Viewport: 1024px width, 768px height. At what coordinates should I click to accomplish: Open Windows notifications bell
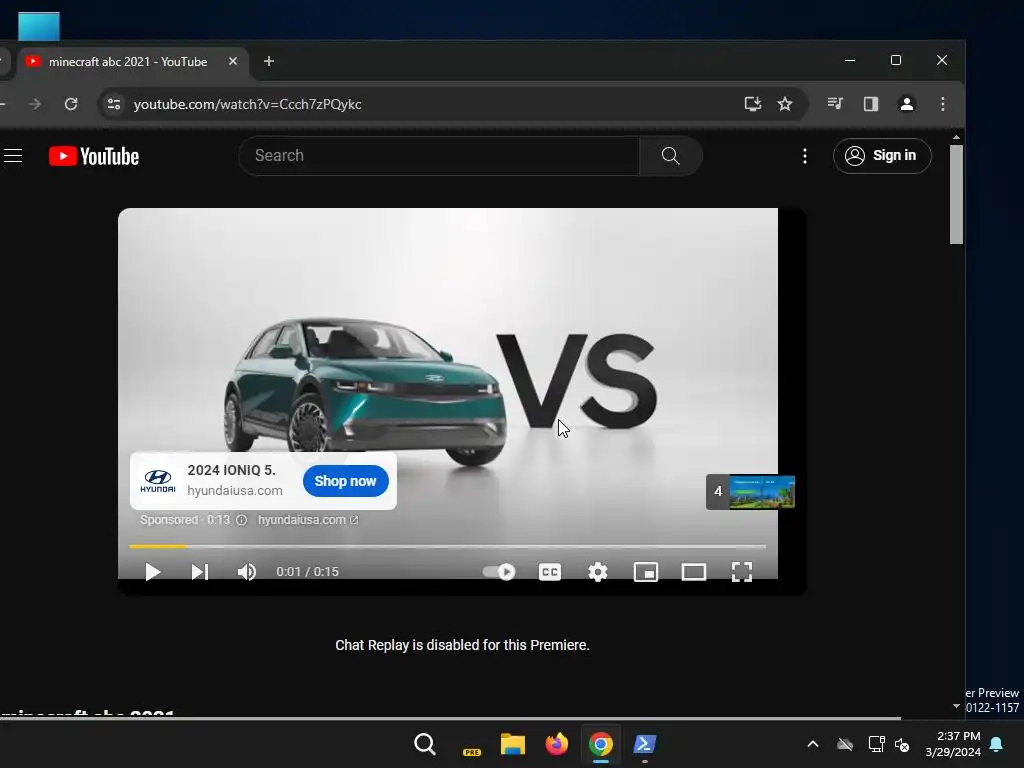click(x=997, y=744)
